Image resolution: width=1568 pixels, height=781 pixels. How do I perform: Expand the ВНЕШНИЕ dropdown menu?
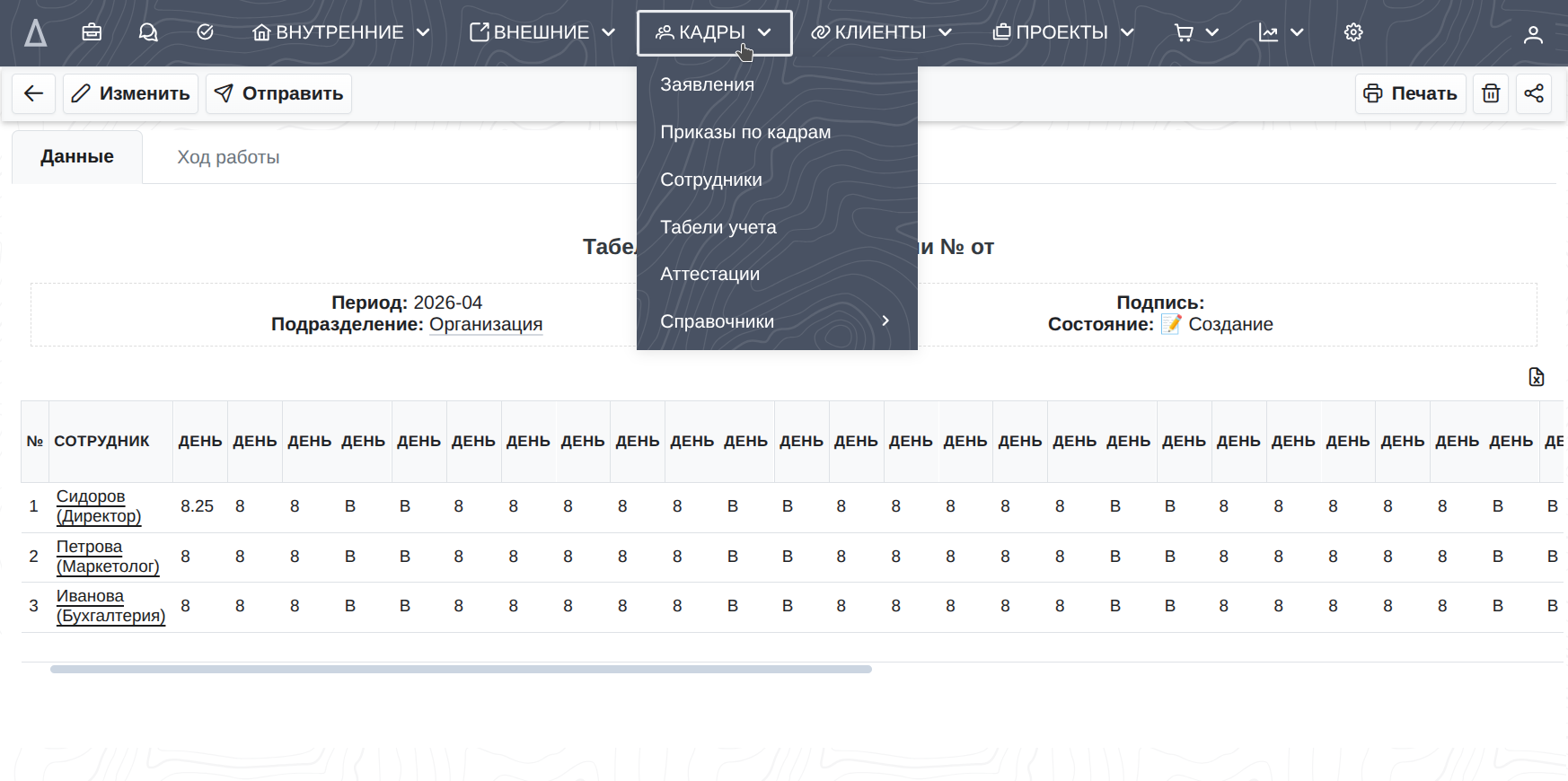(542, 32)
